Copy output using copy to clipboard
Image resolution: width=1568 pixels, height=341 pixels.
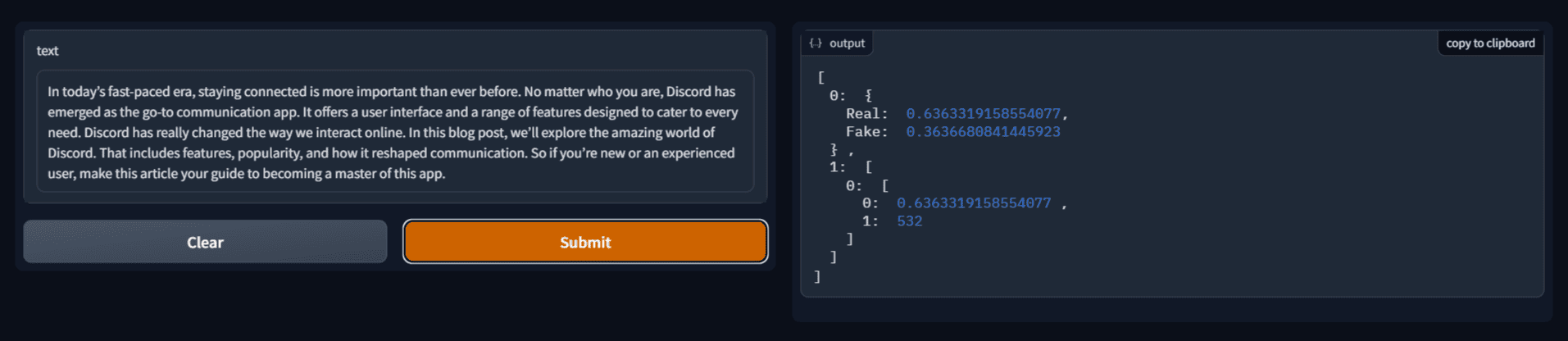point(1490,43)
